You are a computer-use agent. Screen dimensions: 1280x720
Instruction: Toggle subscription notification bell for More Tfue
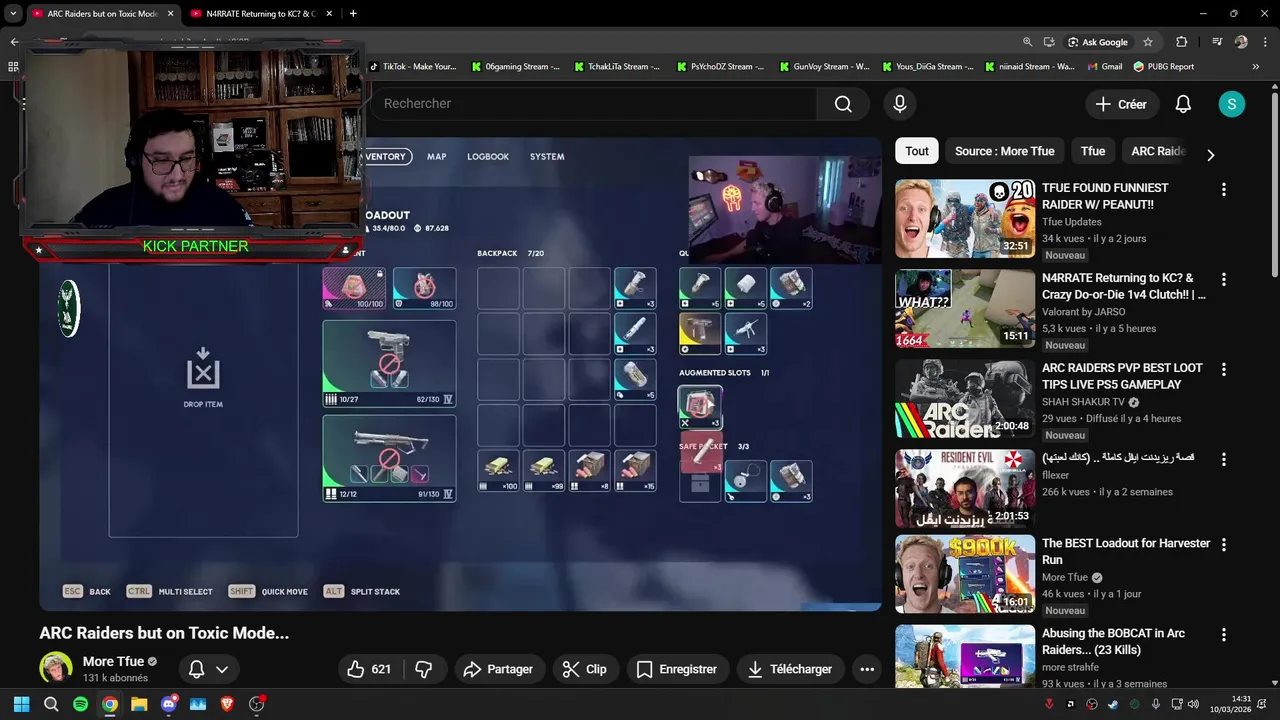(208, 669)
